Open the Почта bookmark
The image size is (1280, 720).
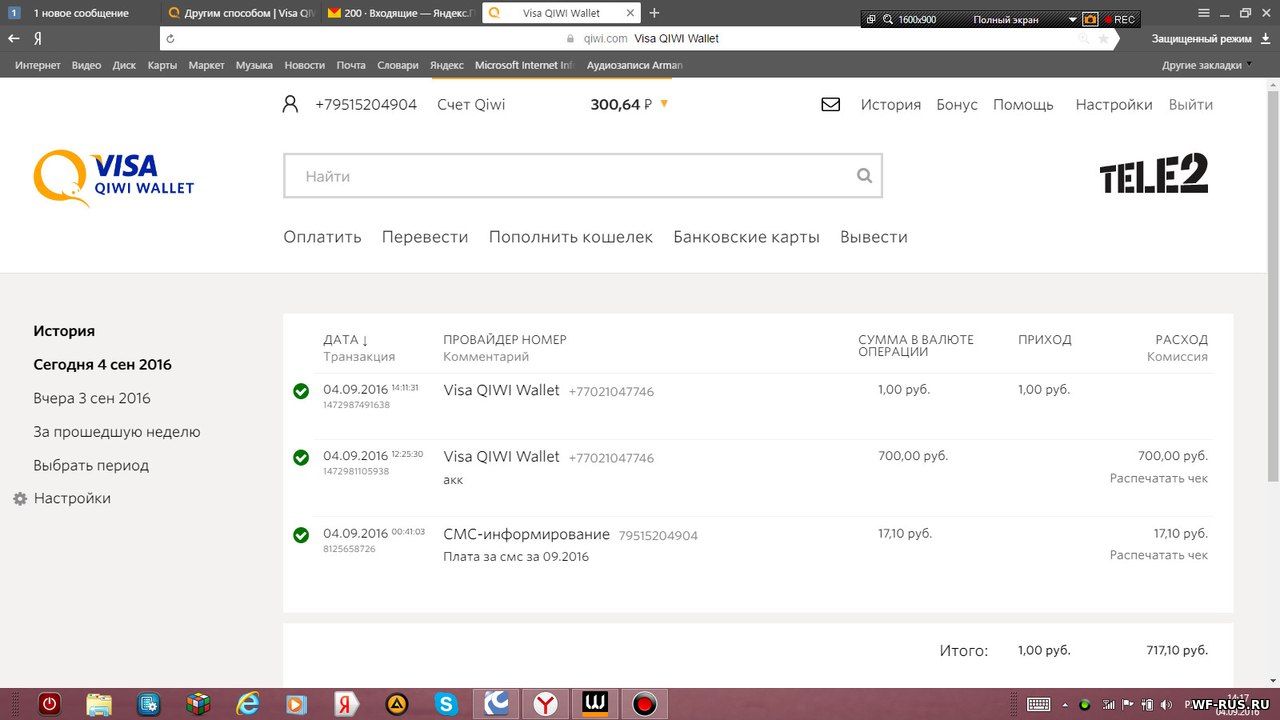point(351,65)
